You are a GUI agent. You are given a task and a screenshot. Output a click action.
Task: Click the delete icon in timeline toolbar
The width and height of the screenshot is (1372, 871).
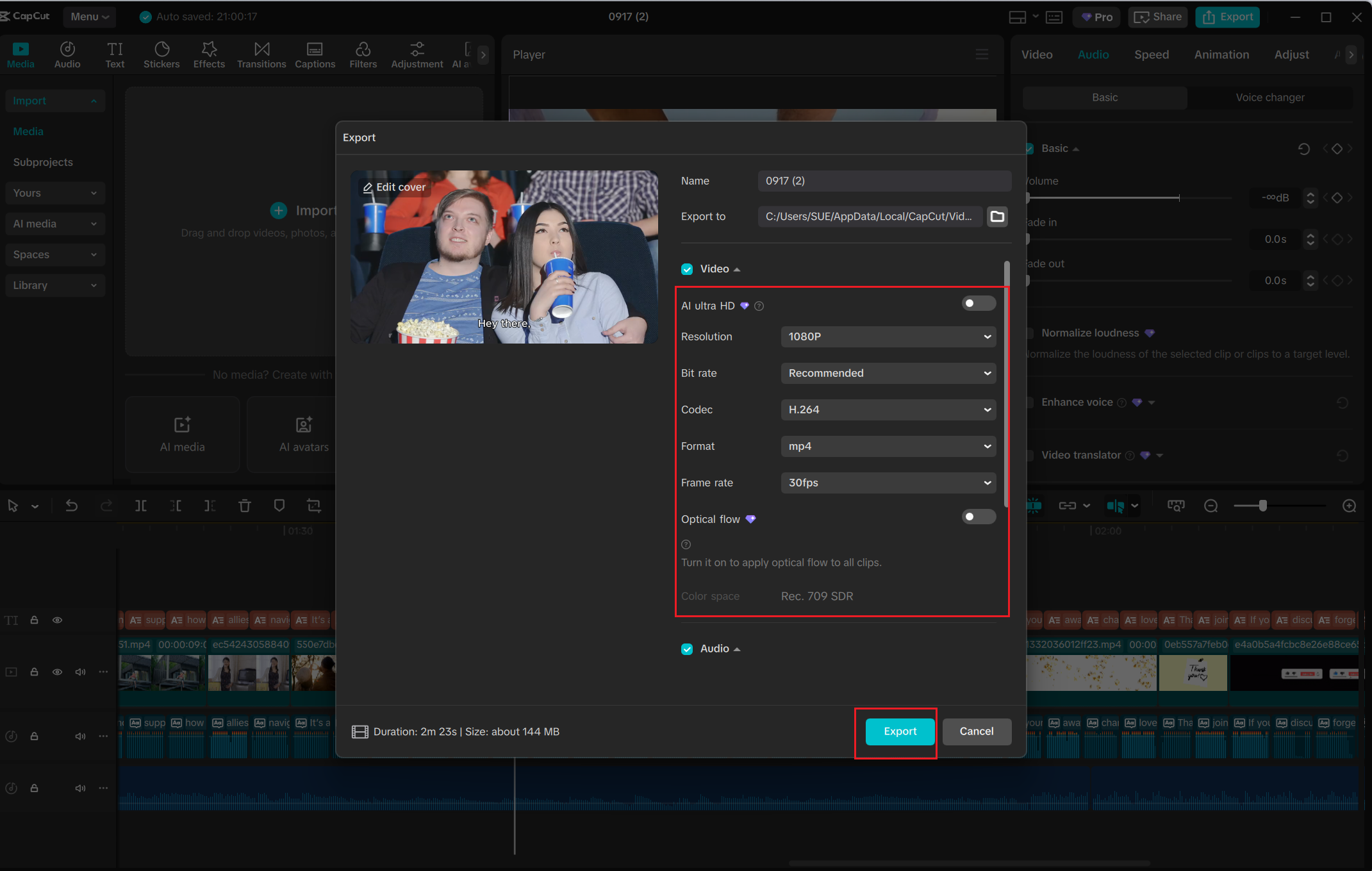click(x=244, y=506)
